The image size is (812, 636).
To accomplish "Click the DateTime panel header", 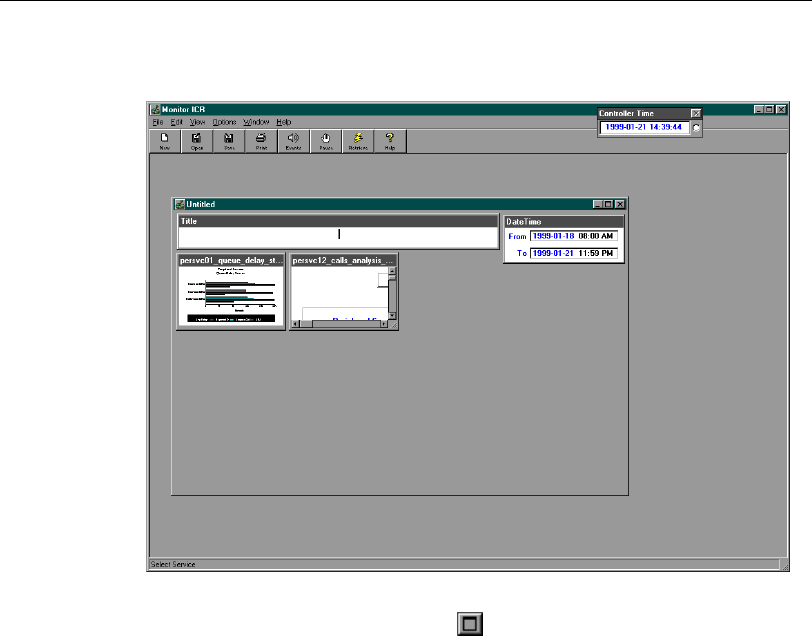I will click(x=563, y=222).
